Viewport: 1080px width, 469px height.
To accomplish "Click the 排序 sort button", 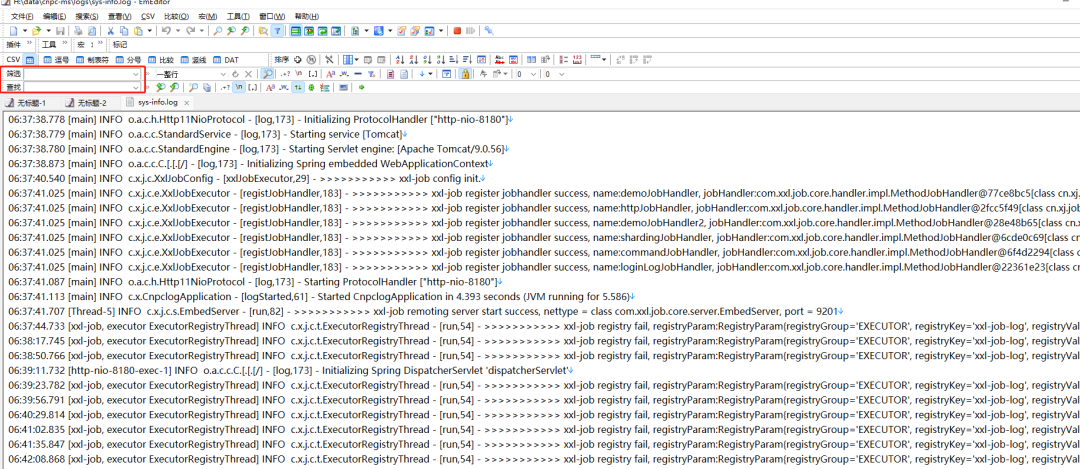I will [282, 60].
